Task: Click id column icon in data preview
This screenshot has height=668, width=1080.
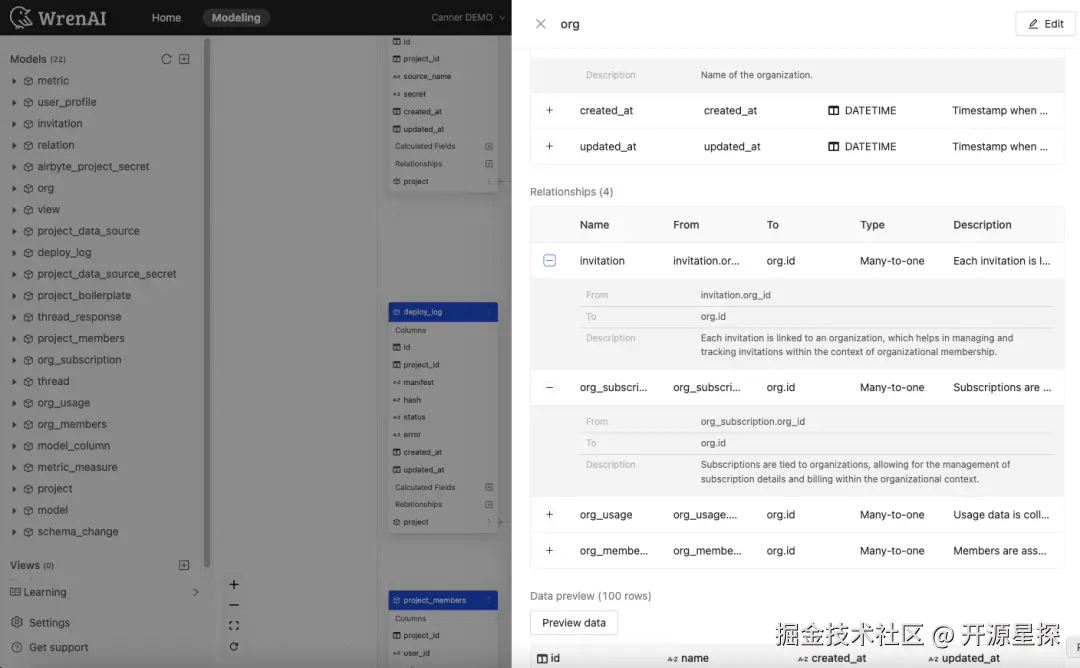Action: click(x=542, y=659)
